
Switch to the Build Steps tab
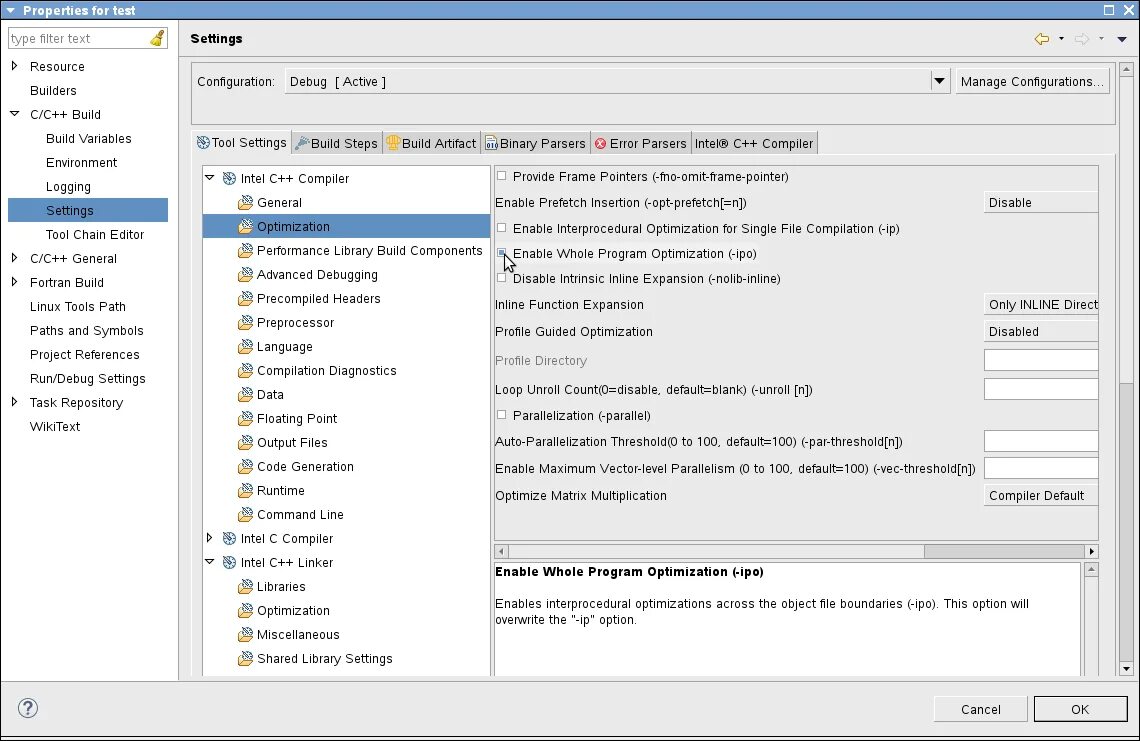coord(337,143)
